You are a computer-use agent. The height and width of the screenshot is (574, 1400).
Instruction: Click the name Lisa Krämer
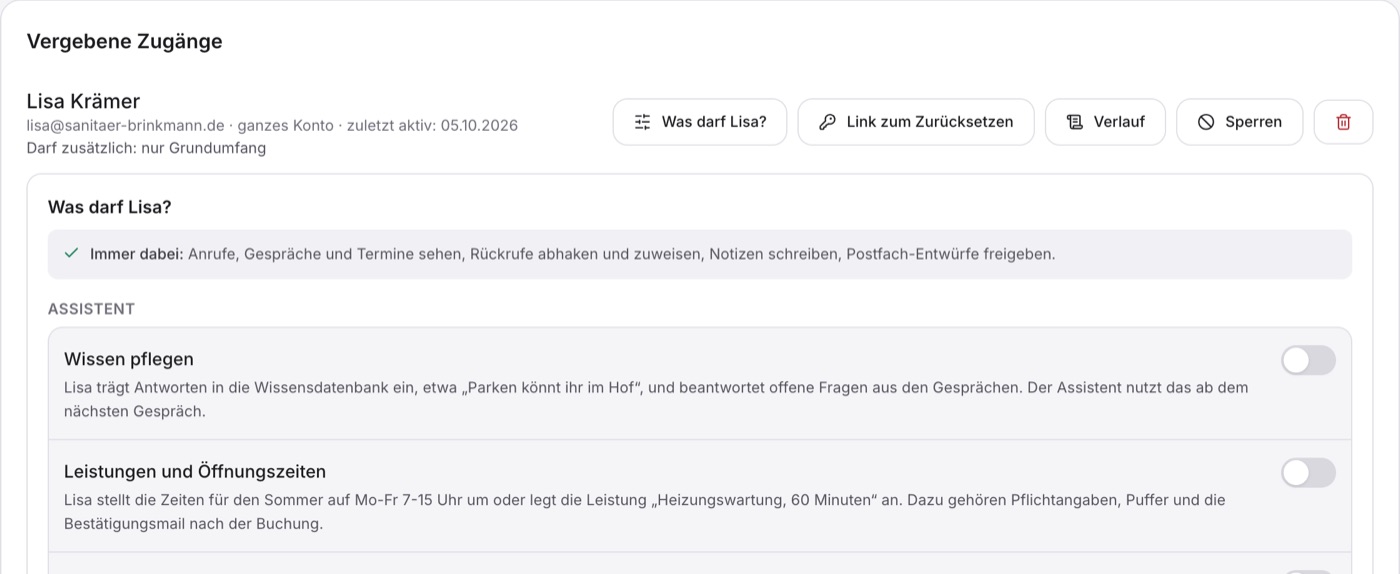(83, 101)
